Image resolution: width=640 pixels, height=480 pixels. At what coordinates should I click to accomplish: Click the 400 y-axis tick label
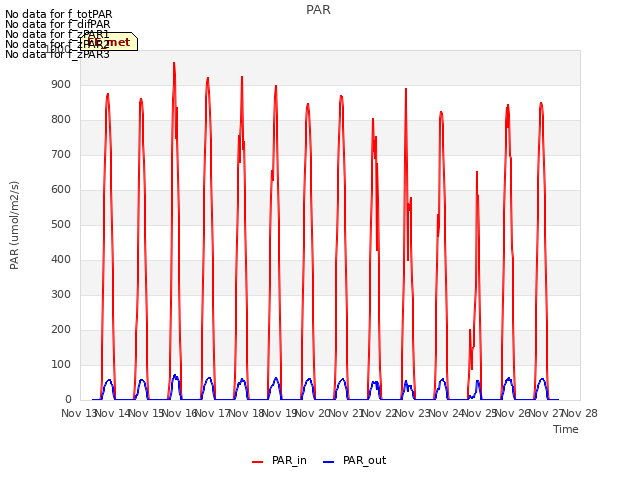[x=61, y=260]
